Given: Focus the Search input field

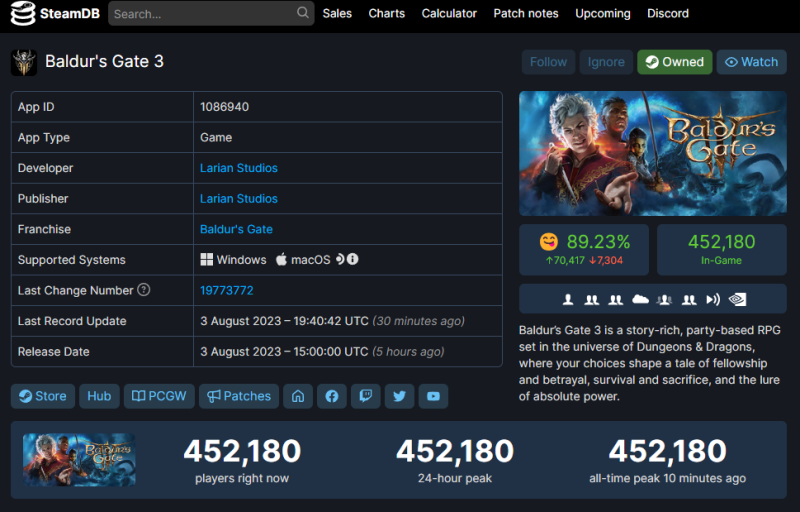Looking at the screenshot, I should [x=200, y=14].
